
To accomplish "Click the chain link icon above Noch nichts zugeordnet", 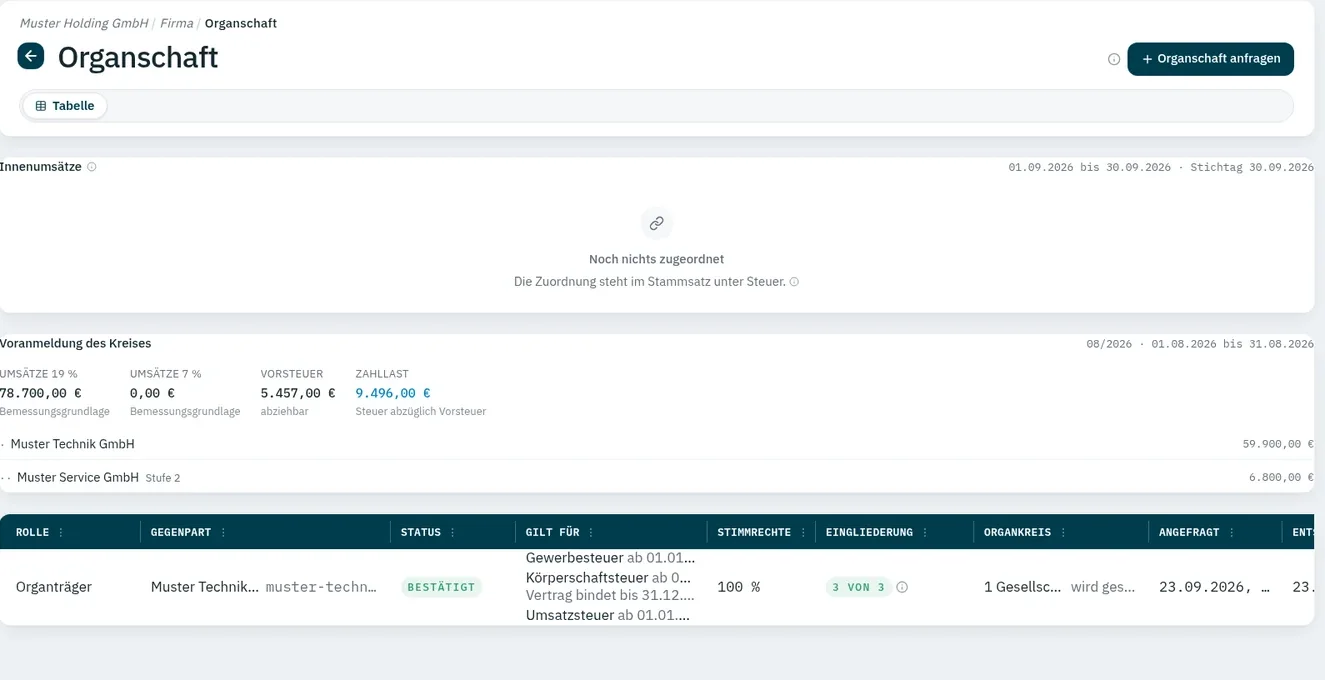I will [x=656, y=223].
